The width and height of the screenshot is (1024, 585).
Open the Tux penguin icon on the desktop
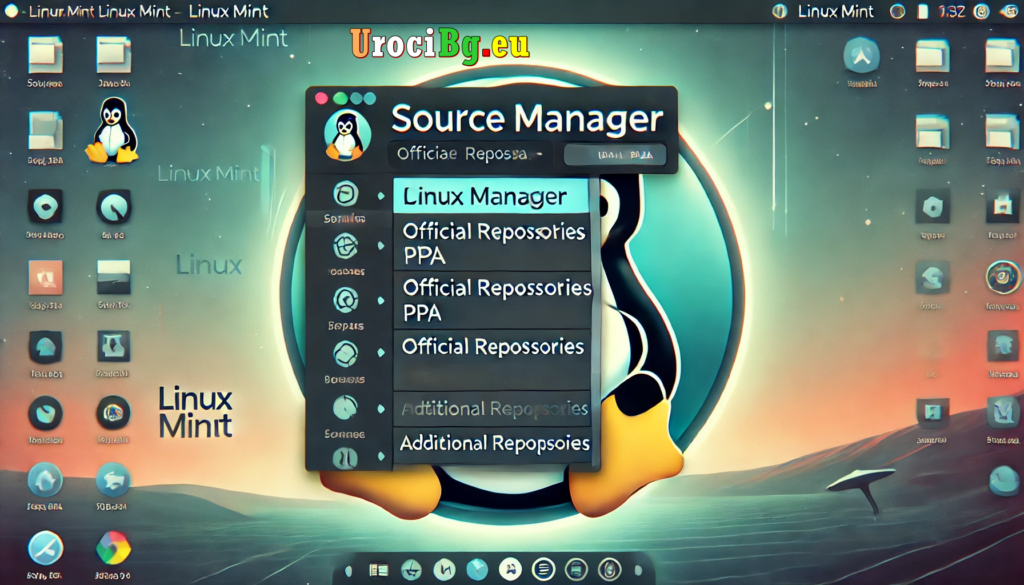tap(112, 130)
